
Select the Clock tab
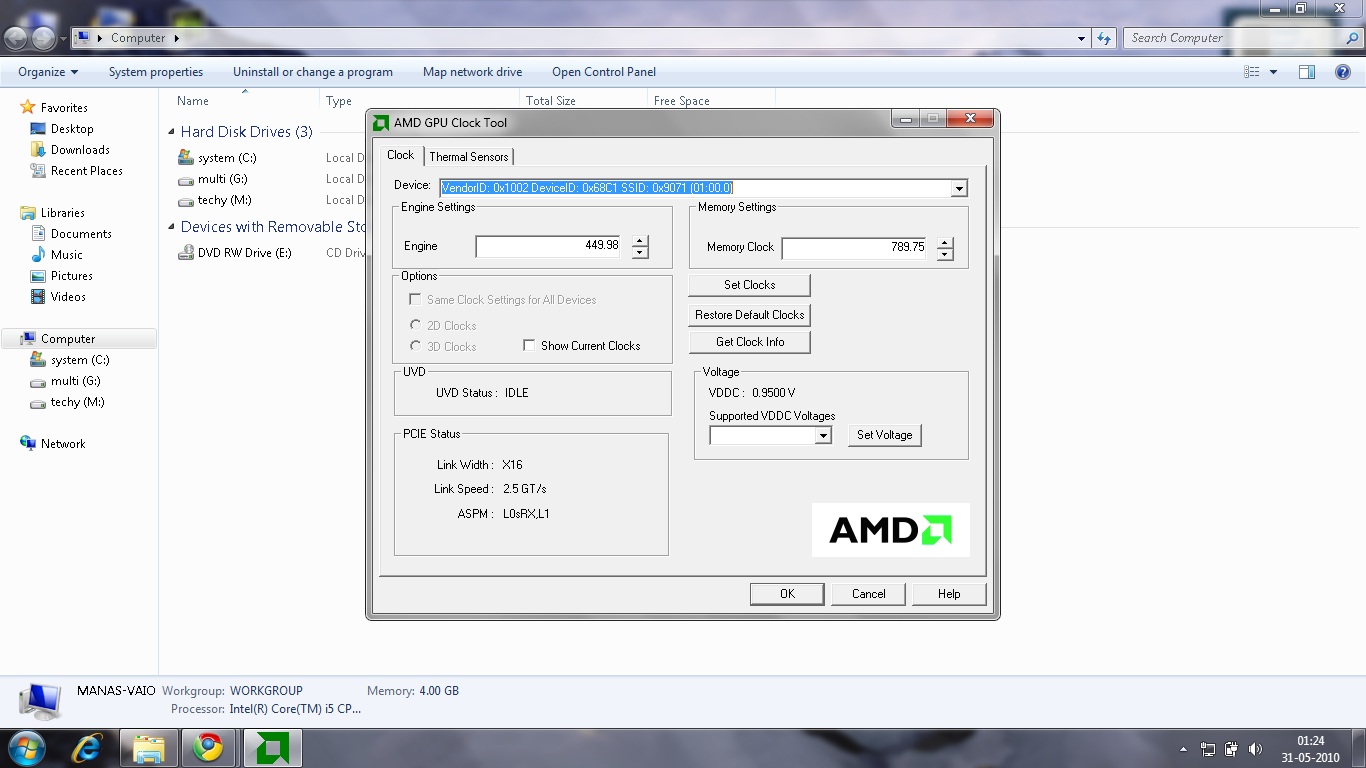point(400,155)
